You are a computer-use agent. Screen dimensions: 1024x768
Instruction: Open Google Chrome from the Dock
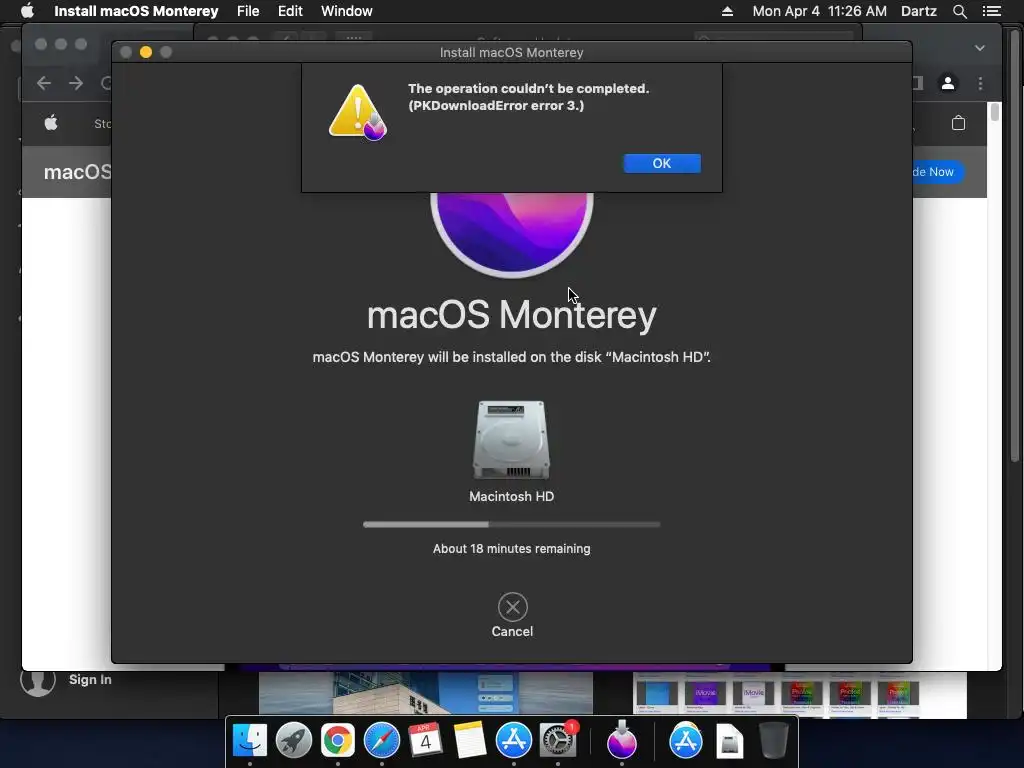point(338,741)
